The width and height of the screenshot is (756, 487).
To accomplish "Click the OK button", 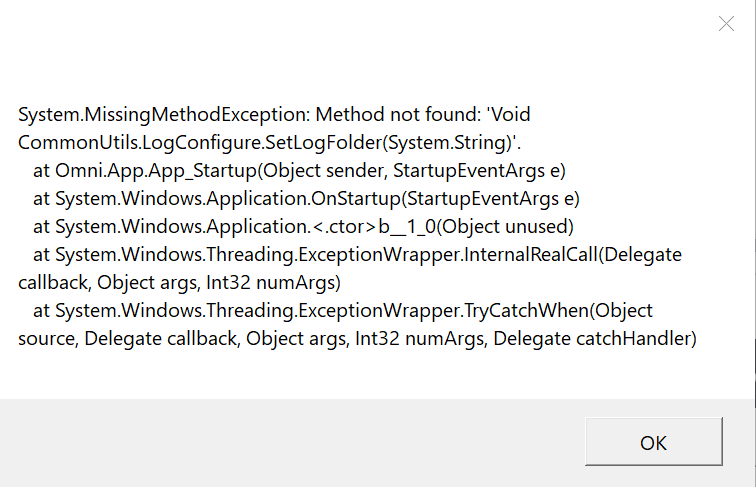I will pos(653,441).
